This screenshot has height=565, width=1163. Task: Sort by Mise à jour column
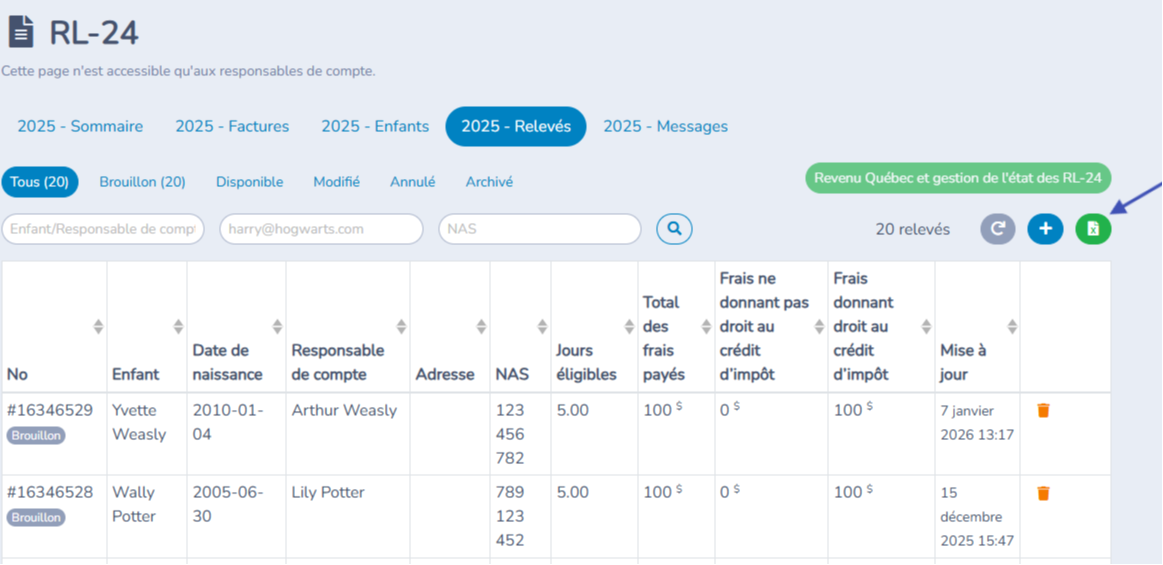click(1012, 326)
